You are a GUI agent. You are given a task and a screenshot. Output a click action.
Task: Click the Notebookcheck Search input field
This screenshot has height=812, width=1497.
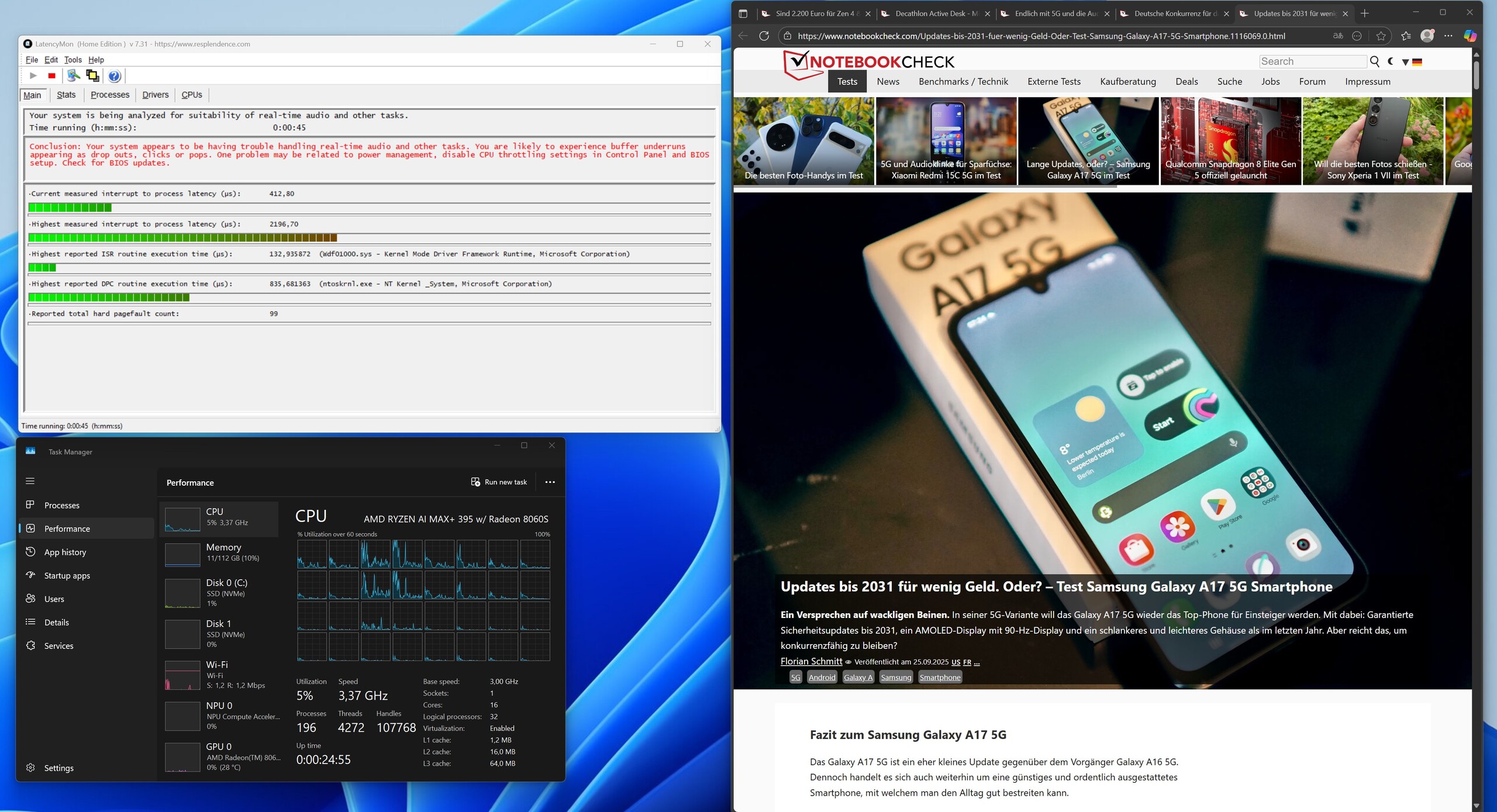pyautogui.click(x=1312, y=61)
